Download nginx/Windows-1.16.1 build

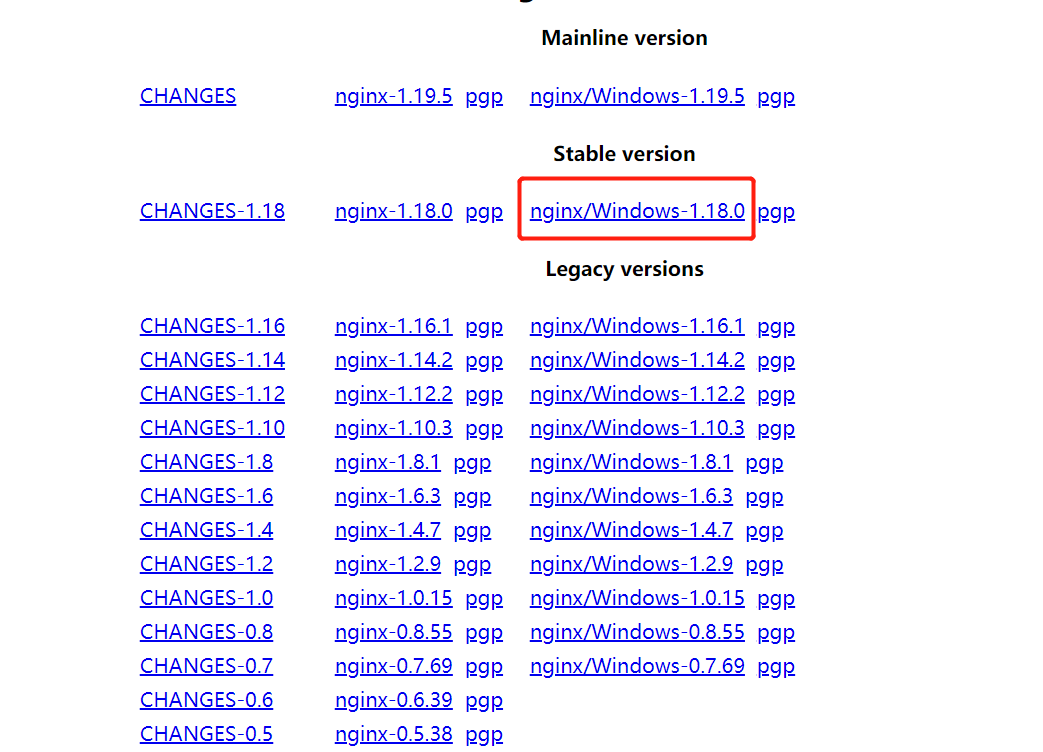click(x=637, y=326)
